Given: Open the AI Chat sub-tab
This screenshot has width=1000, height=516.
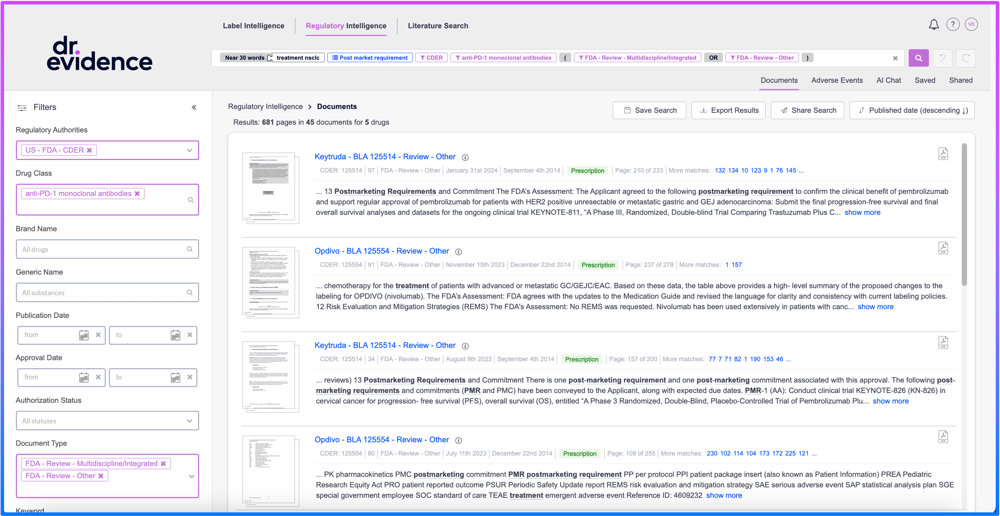Looking at the screenshot, I should (x=888, y=80).
